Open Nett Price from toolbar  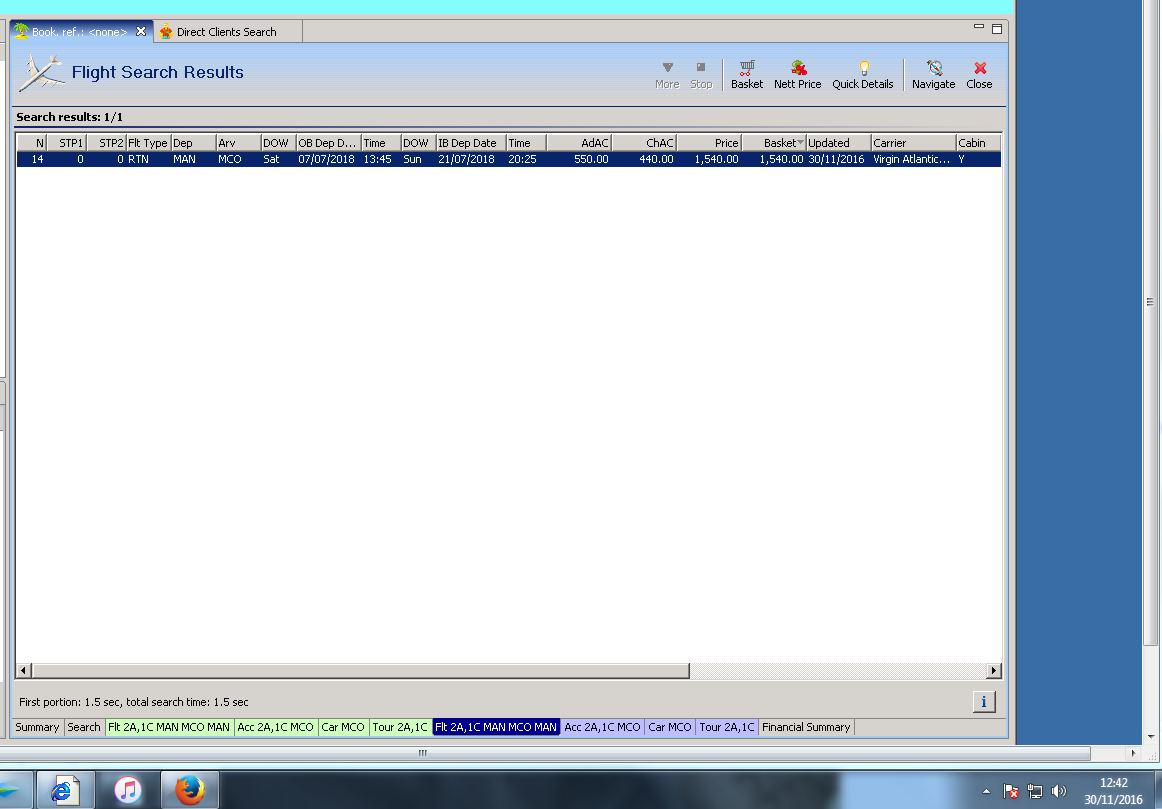(x=797, y=75)
